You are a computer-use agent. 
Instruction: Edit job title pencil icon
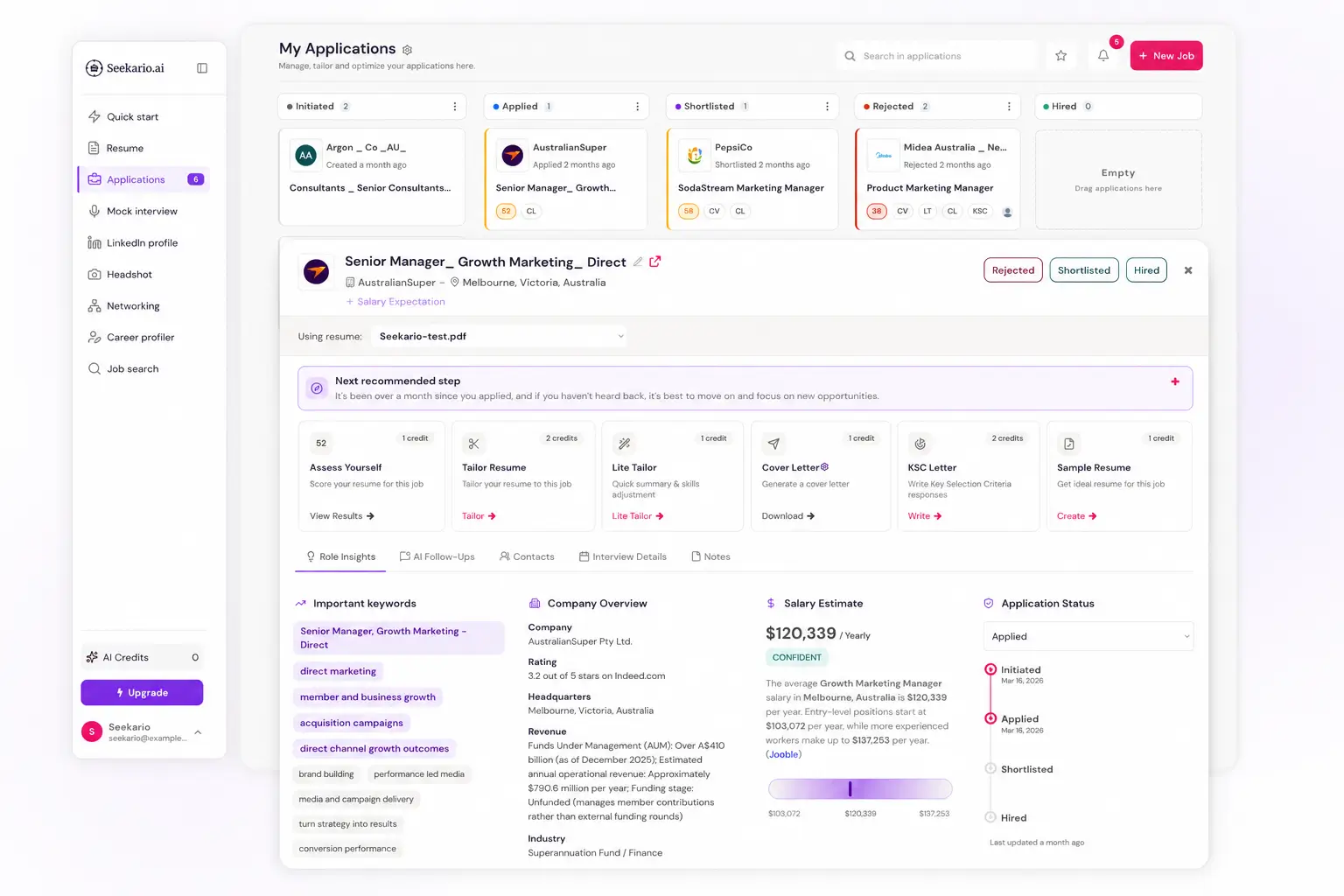point(638,262)
